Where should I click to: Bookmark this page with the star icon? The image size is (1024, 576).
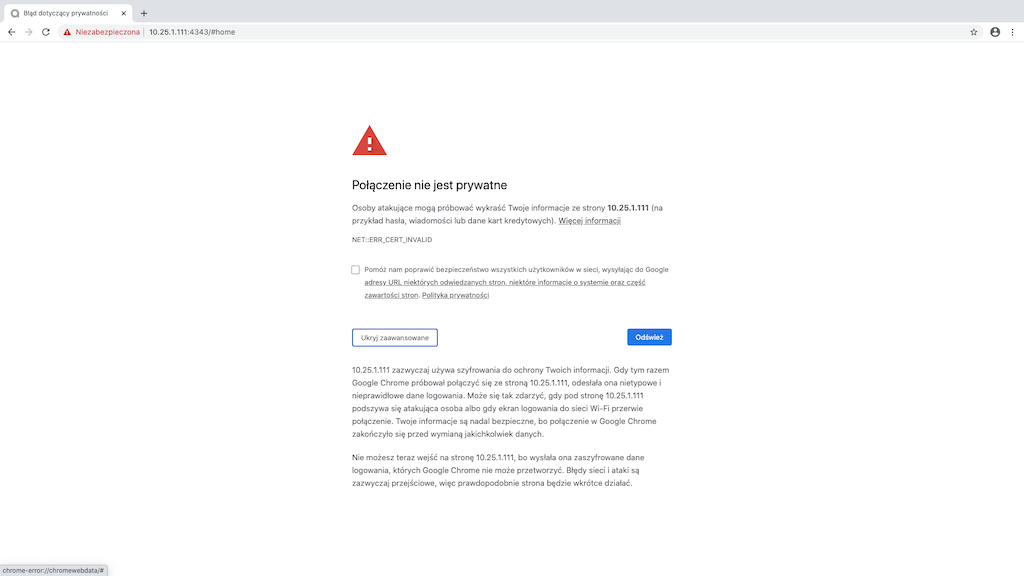[x=974, y=32]
